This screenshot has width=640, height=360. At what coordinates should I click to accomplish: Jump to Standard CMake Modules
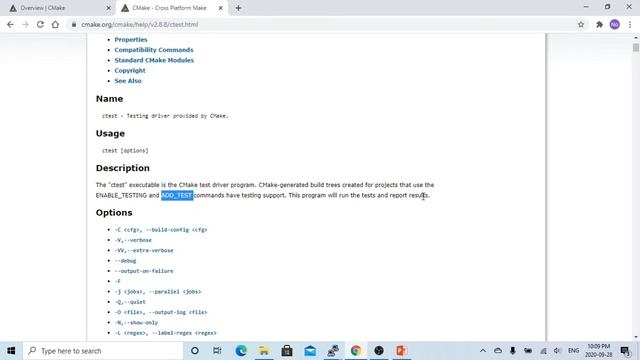[154, 60]
